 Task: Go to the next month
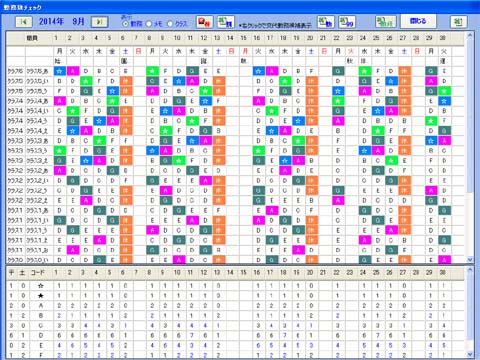coord(99,22)
